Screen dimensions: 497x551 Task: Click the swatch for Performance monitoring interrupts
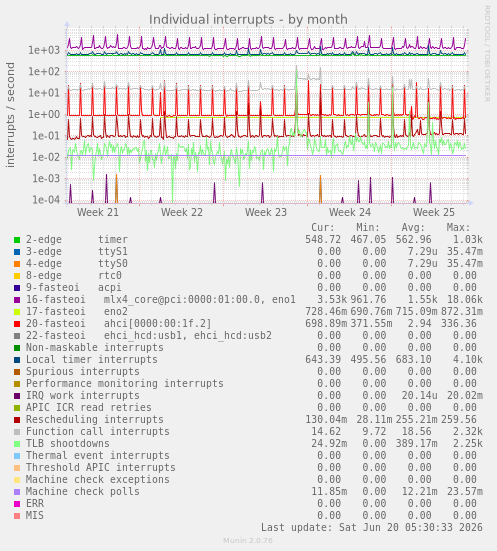17,384
